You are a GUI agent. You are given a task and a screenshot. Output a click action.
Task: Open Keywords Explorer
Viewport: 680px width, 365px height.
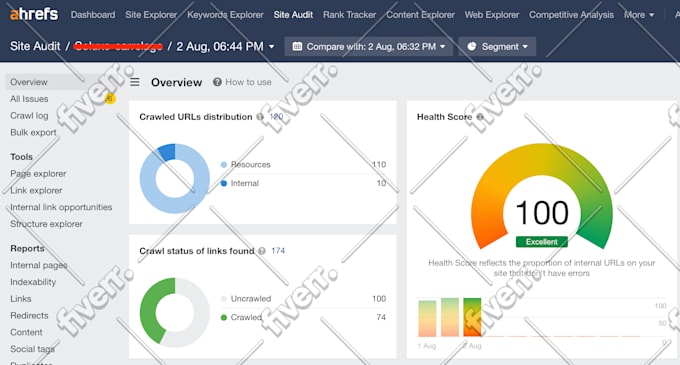pos(225,15)
